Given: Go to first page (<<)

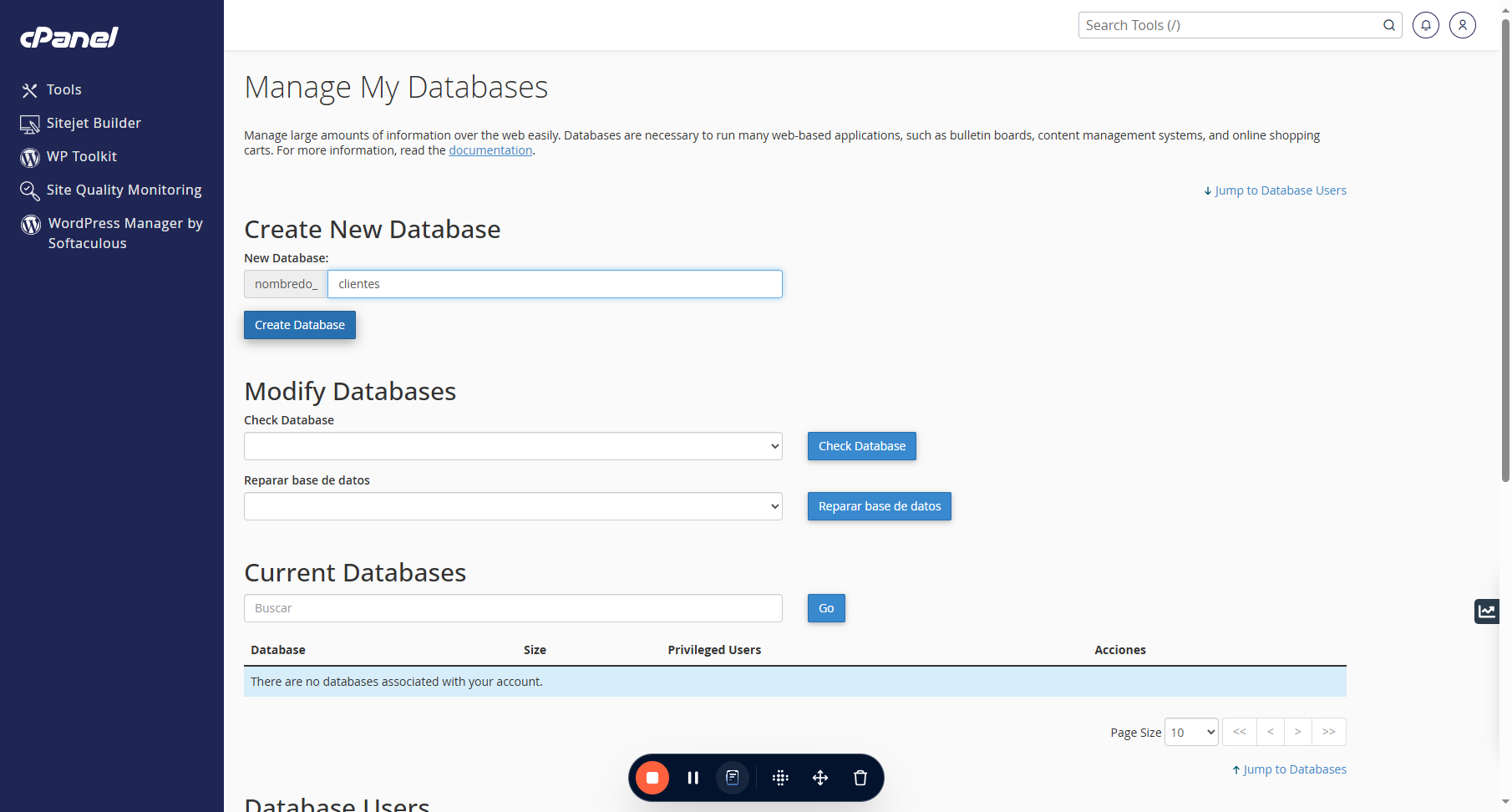Looking at the screenshot, I should pyautogui.click(x=1240, y=732).
